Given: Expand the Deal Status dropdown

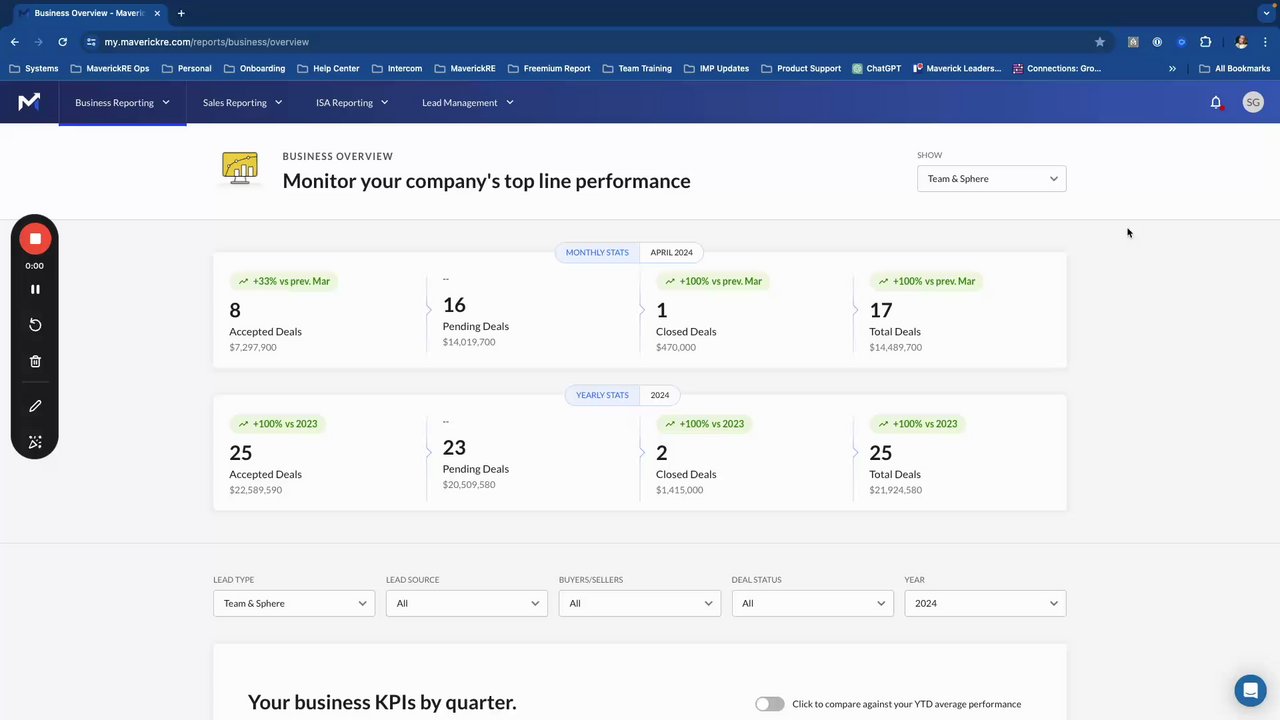Looking at the screenshot, I should coord(812,603).
